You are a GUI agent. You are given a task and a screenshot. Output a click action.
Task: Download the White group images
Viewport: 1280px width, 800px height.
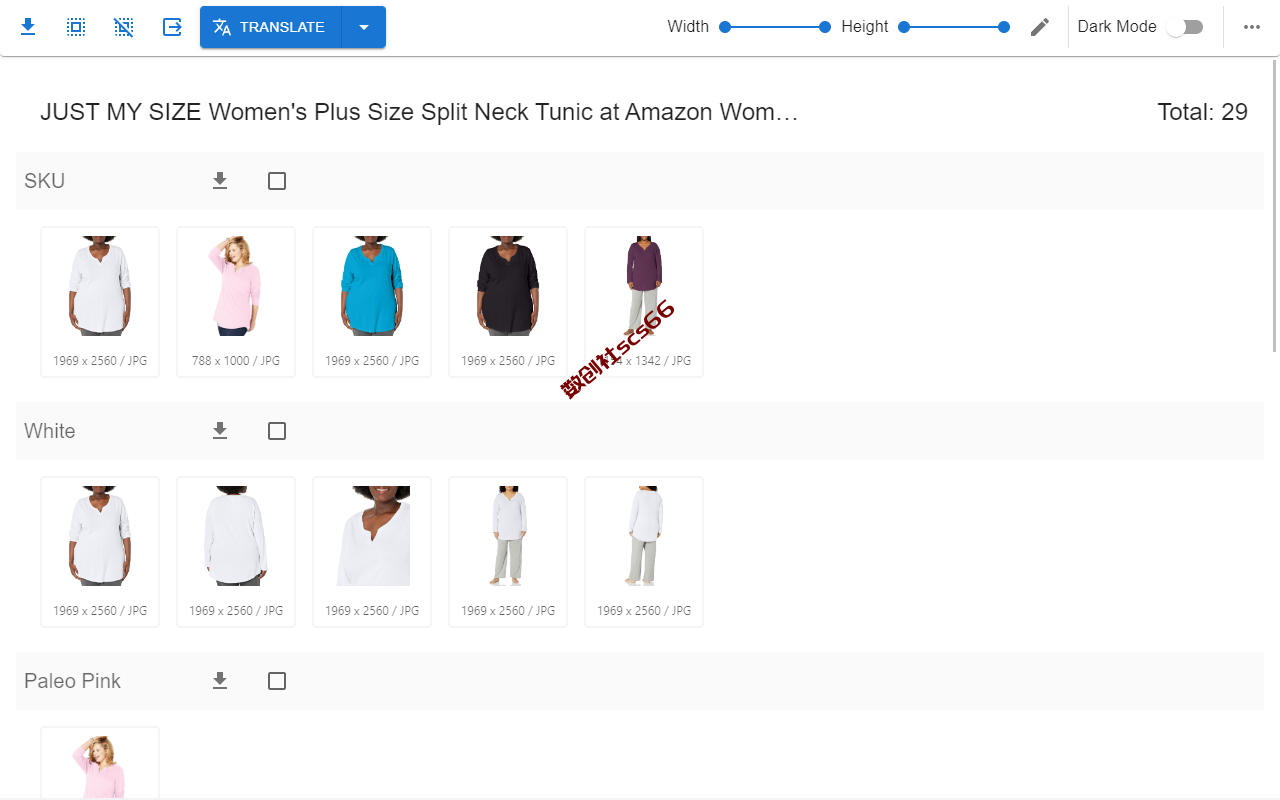click(220, 431)
